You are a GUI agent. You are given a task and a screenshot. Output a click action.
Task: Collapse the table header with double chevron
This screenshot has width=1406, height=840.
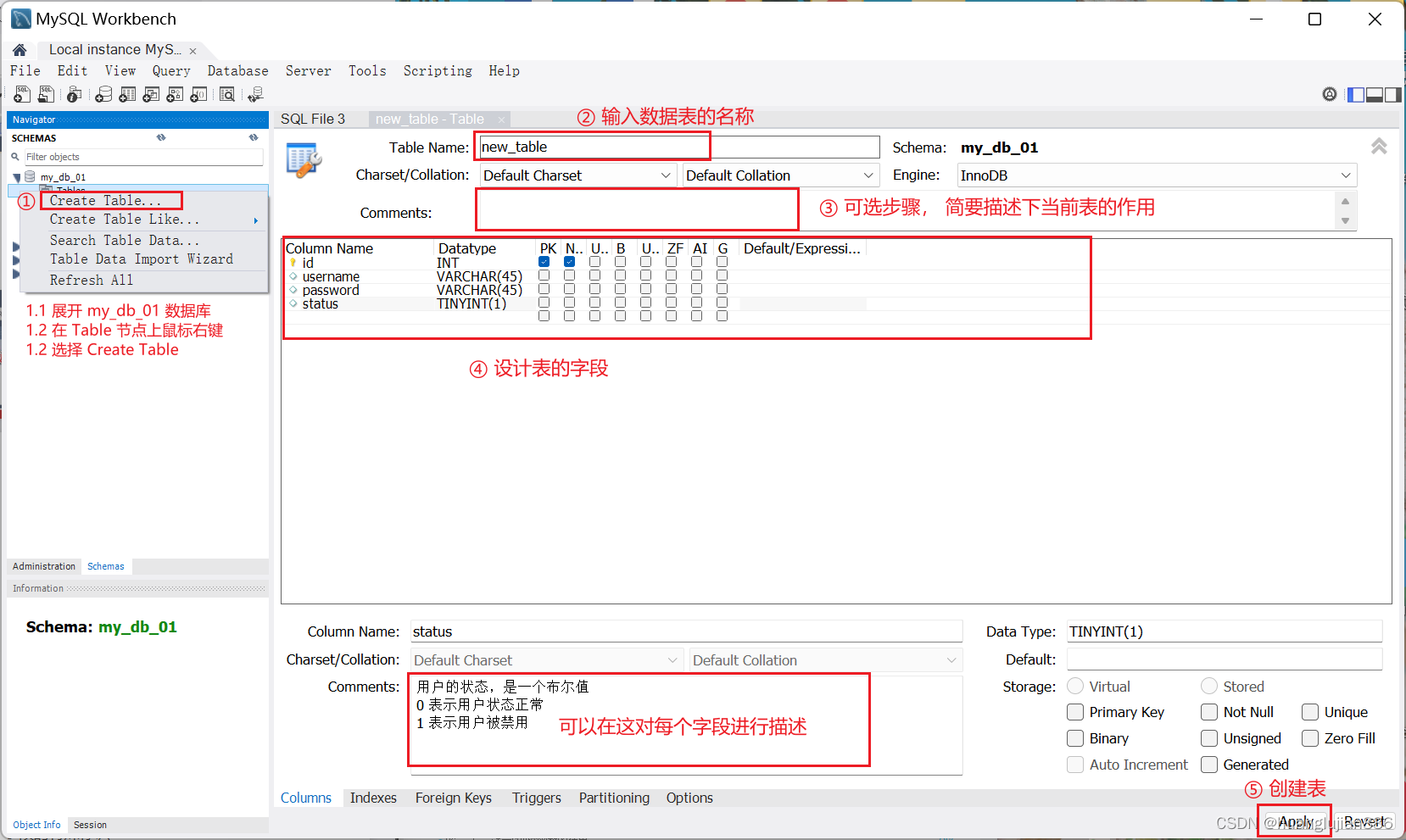click(1379, 147)
